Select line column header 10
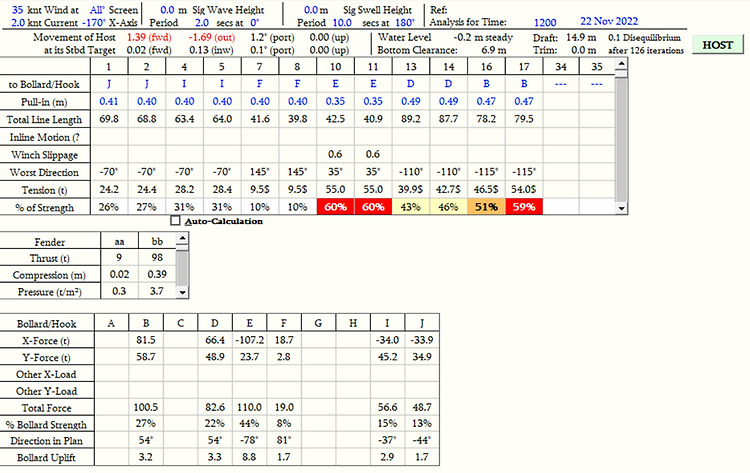Viewport: 750px width, 473px height. [335, 67]
